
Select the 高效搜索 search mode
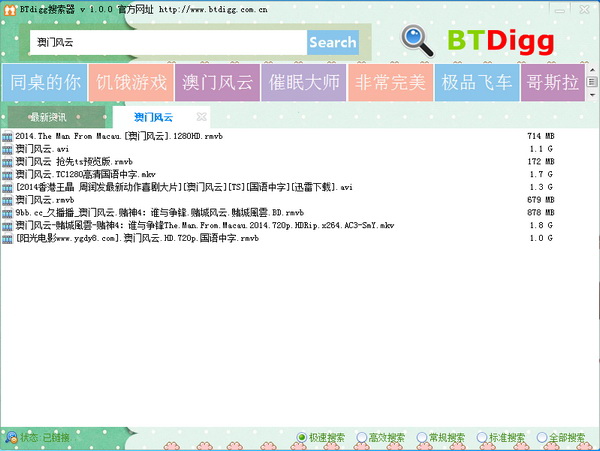362,438
